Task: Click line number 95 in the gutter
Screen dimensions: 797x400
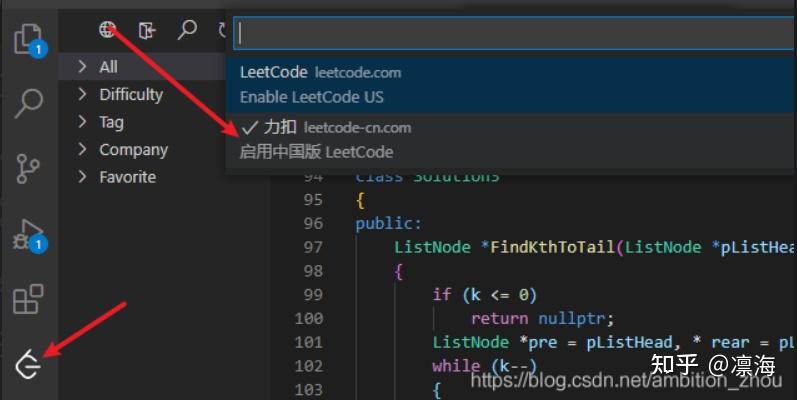Action: 313,200
